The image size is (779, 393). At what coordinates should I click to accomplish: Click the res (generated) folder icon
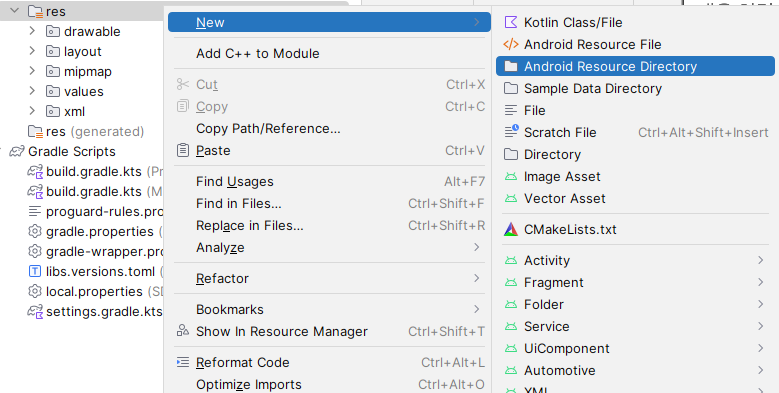tap(35, 132)
